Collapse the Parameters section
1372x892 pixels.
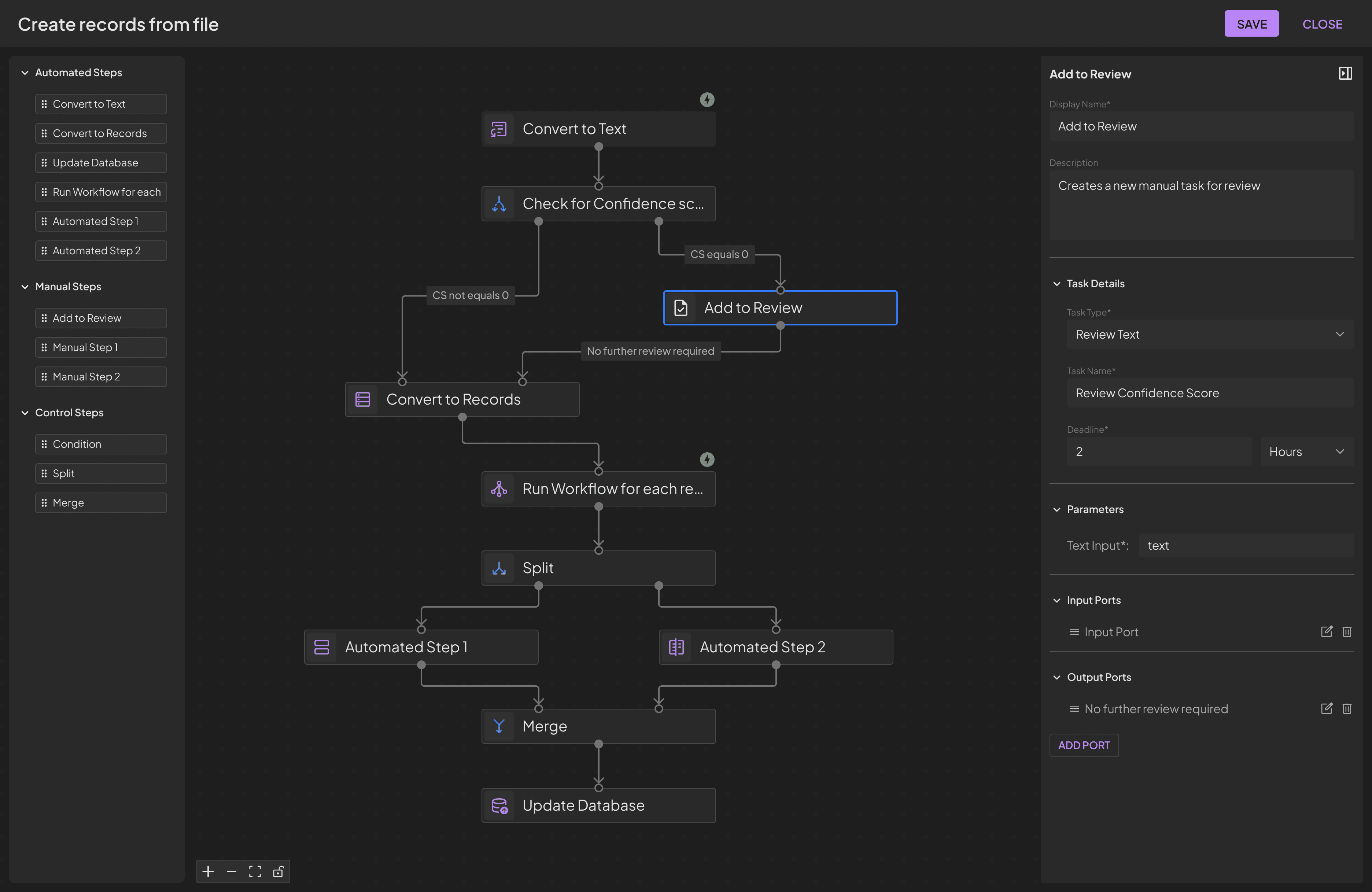(1057, 509)
